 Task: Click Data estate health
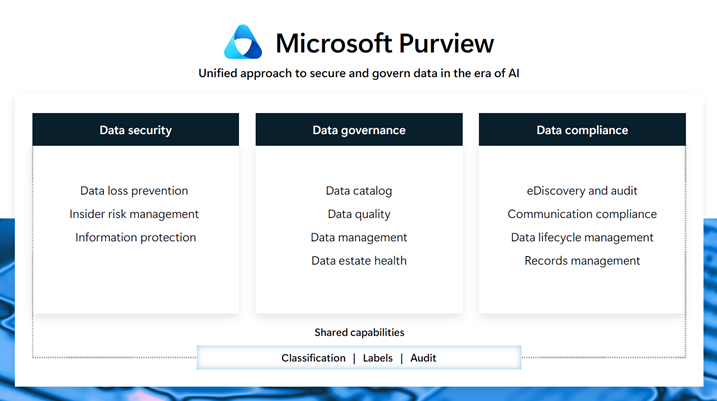click(x=359, y=261)
